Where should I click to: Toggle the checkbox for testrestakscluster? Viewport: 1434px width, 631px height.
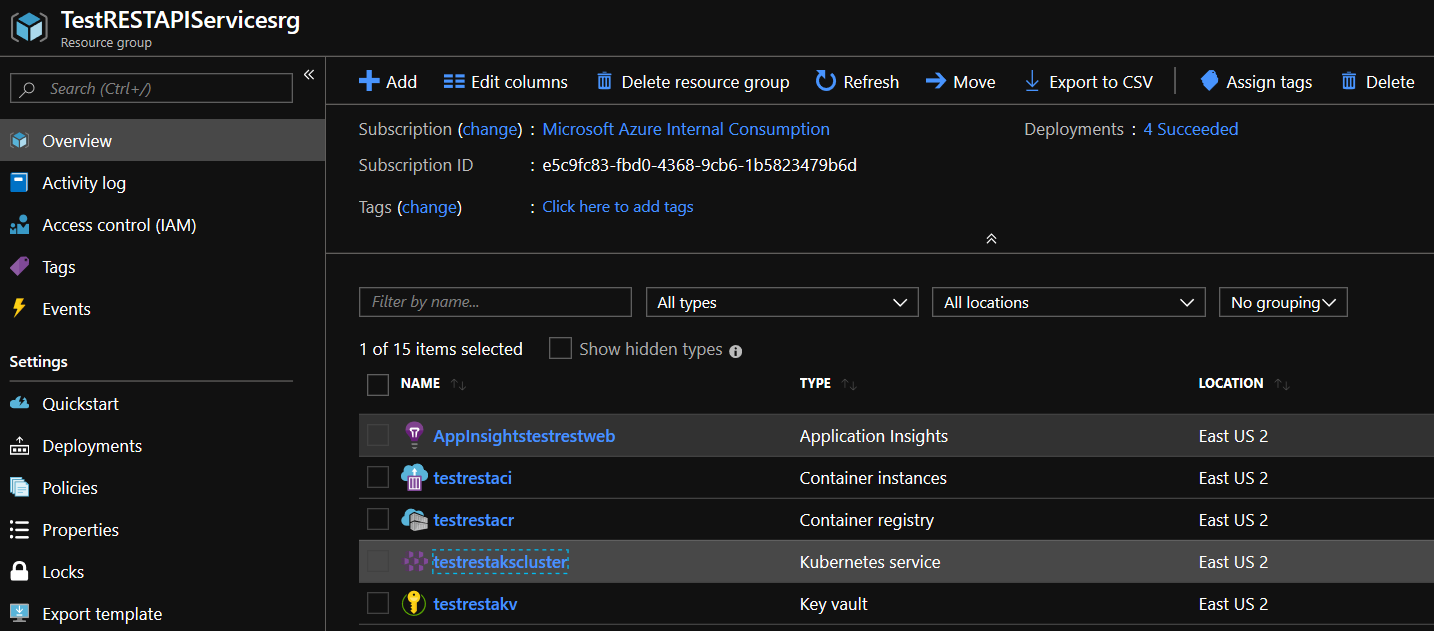(378, 562)
